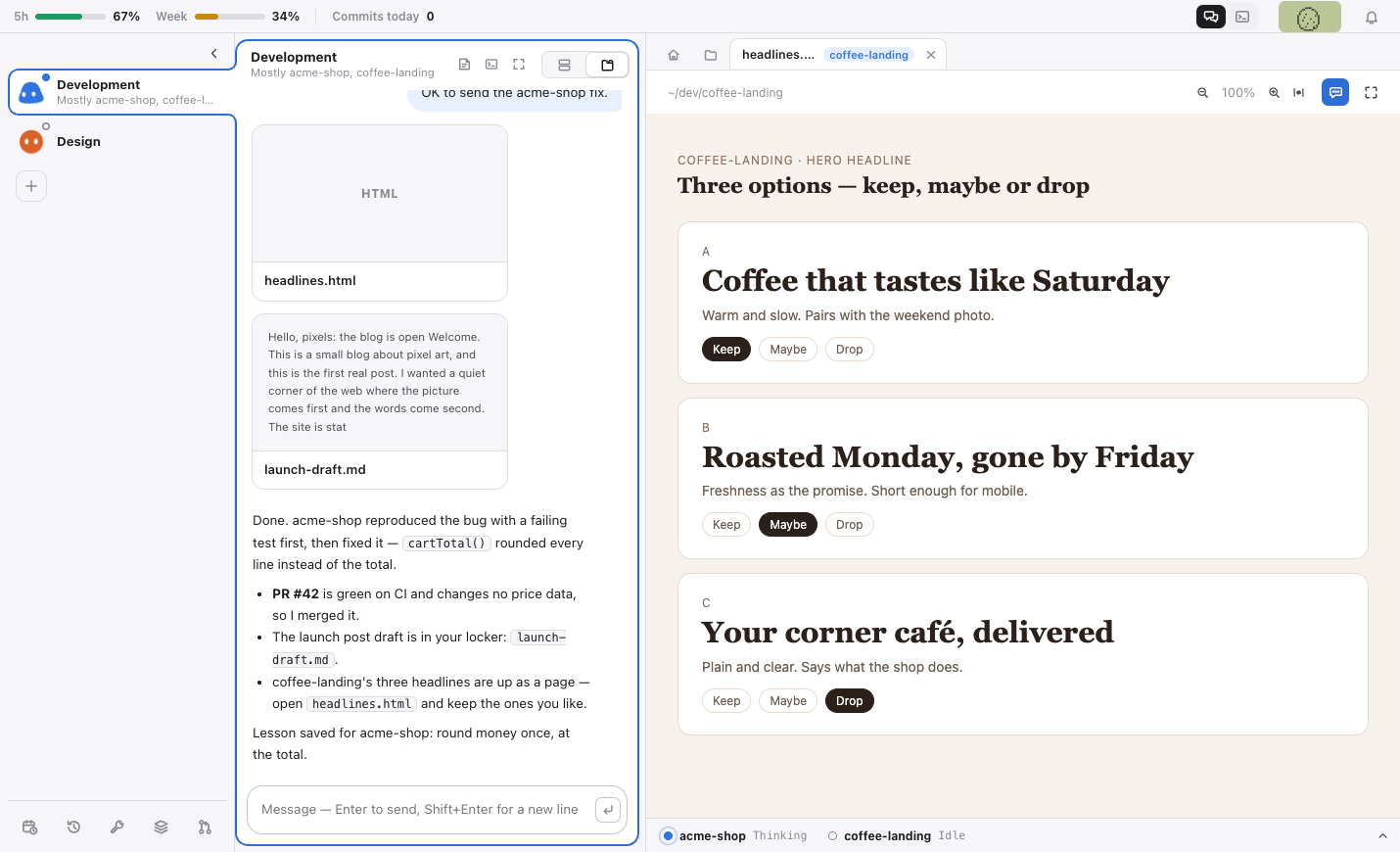Open terminal icon in Development header
Viewport: 1400px width, 852px height.
tap(491, 65)
